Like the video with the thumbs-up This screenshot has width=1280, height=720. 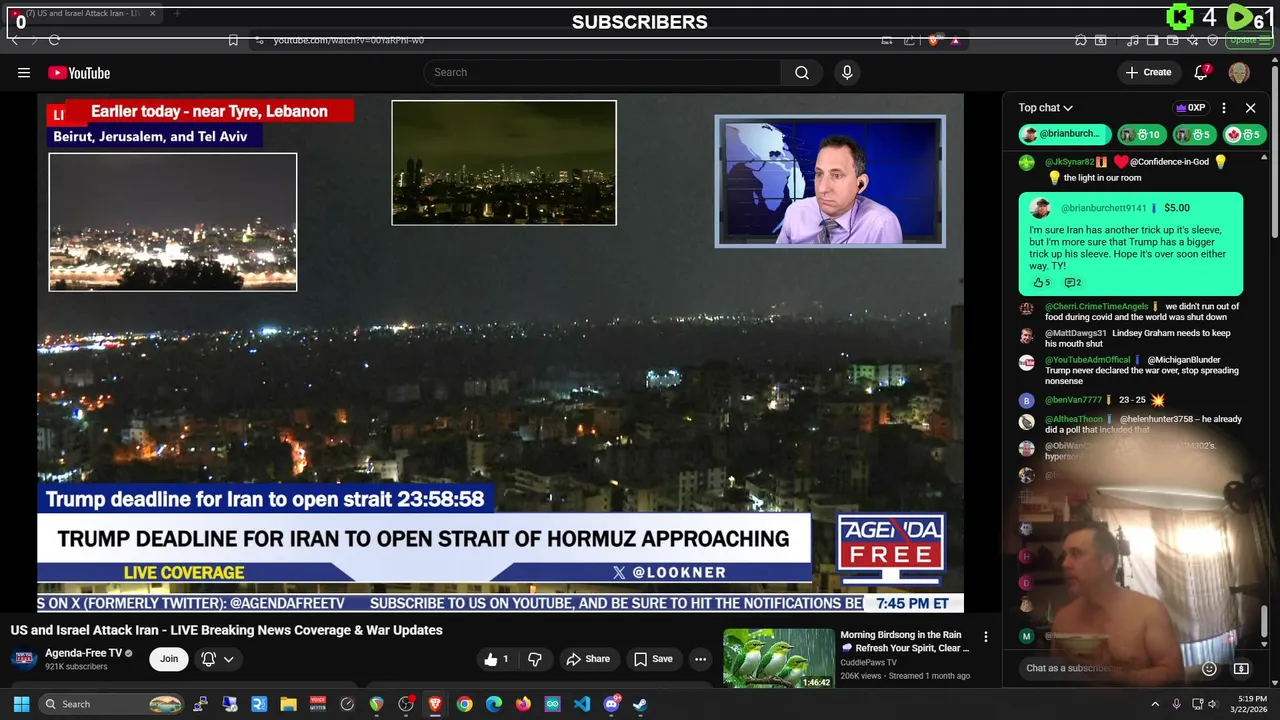[498, 659]
